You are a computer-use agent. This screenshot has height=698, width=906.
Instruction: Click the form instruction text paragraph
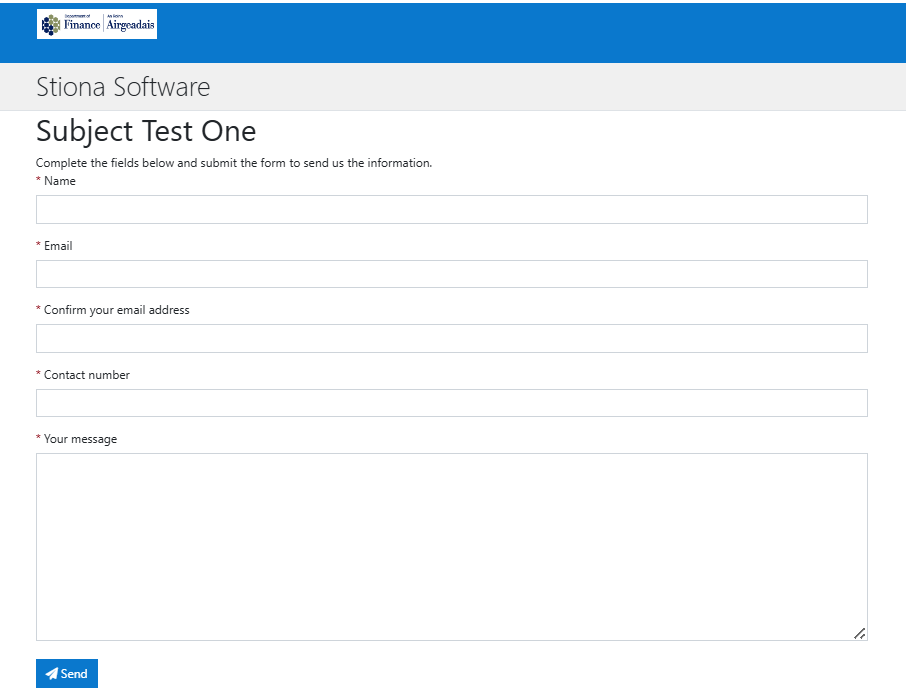[x=234, y=163]
